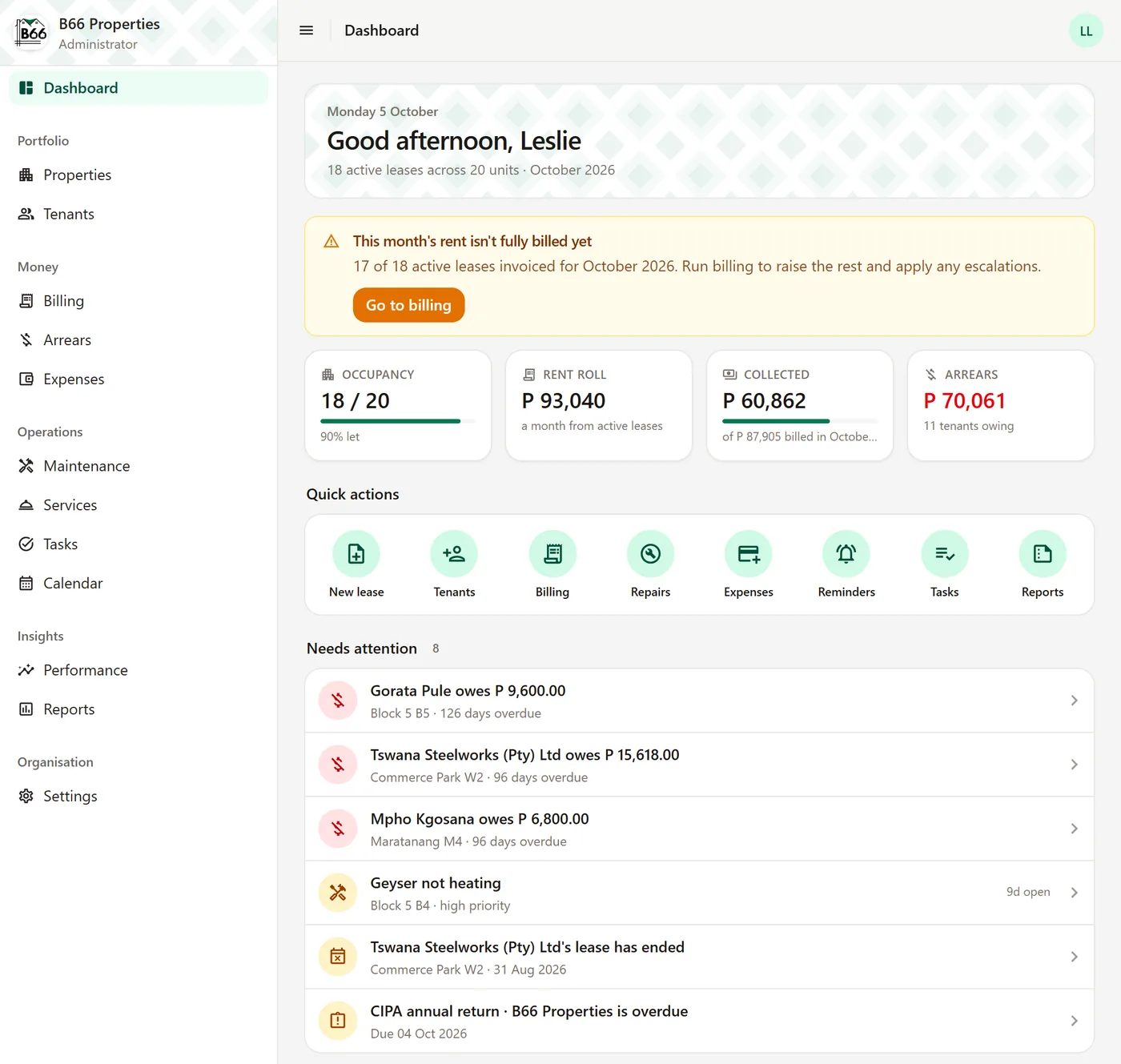The image size is (1121, 1064).
Task: Click the calendar icon beside lease has ended
Action: [x=338, y=957]
